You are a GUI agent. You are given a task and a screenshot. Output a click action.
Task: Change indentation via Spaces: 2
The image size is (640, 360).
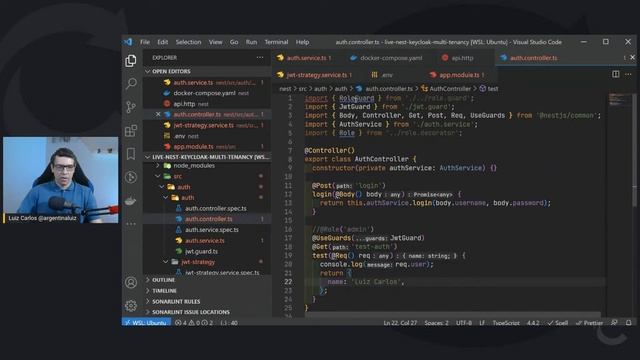pyautogui.click(x=436, y=322)
